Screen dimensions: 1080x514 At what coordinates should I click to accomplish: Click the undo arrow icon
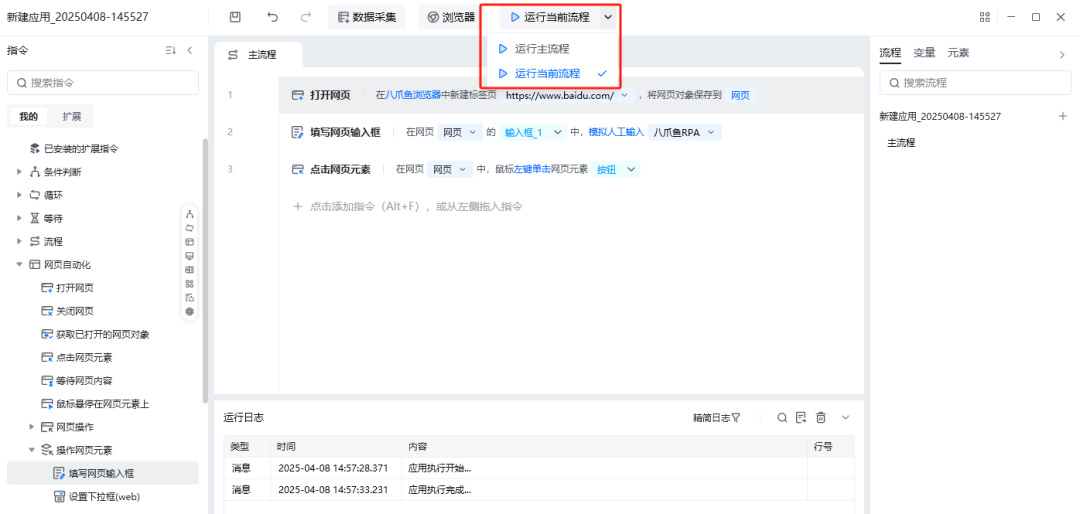[x=273, y=17]
